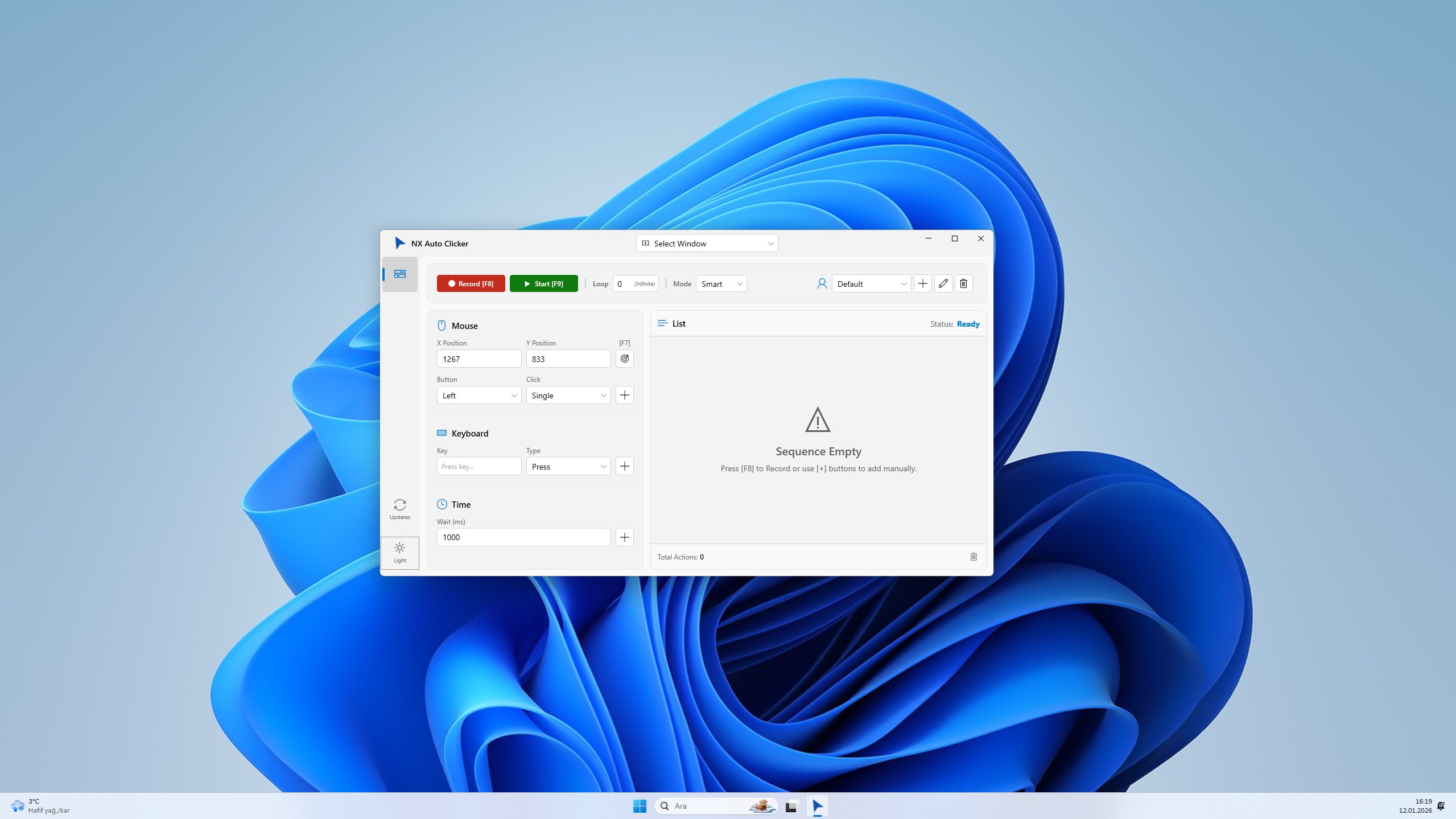
Task: Focus the Loop count input field
Action: click(635, 283)
